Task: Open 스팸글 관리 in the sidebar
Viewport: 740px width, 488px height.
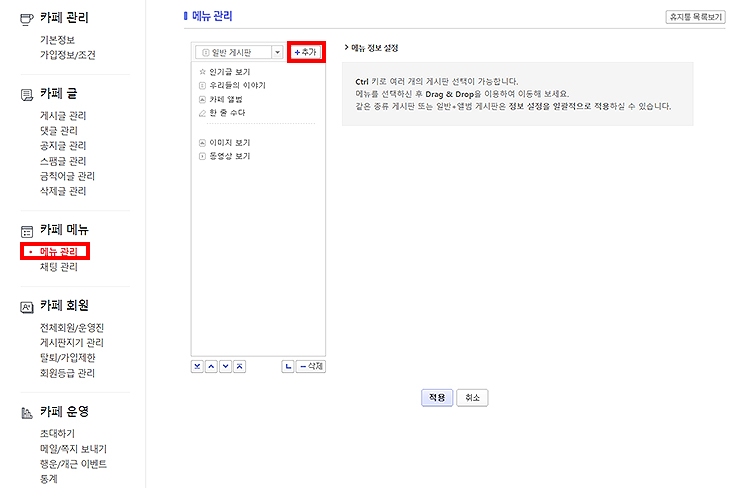Action: pos(63,161)
